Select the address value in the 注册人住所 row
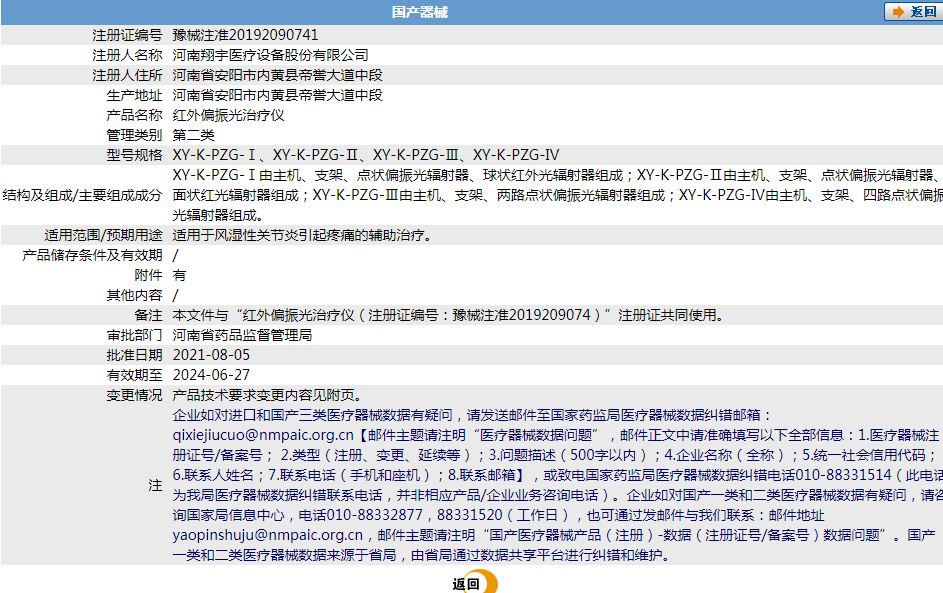The height and width of the screenshot is (593, 943). pyautogui.click(x=277, y=75)
